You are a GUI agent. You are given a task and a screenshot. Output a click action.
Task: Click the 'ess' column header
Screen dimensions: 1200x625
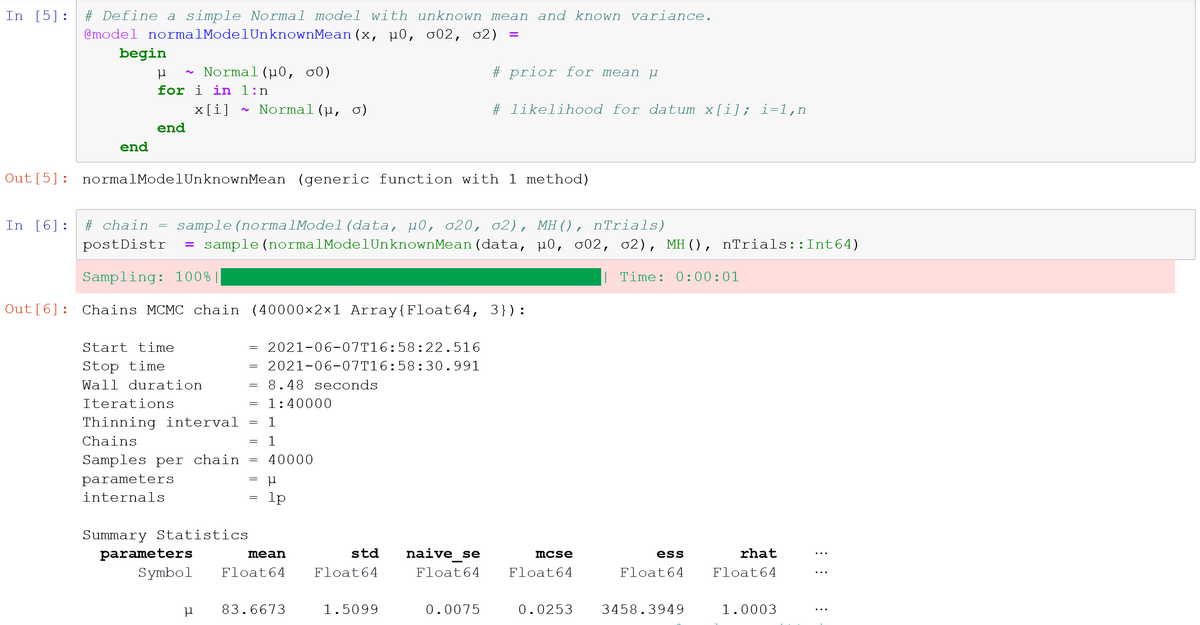point(670,554)
